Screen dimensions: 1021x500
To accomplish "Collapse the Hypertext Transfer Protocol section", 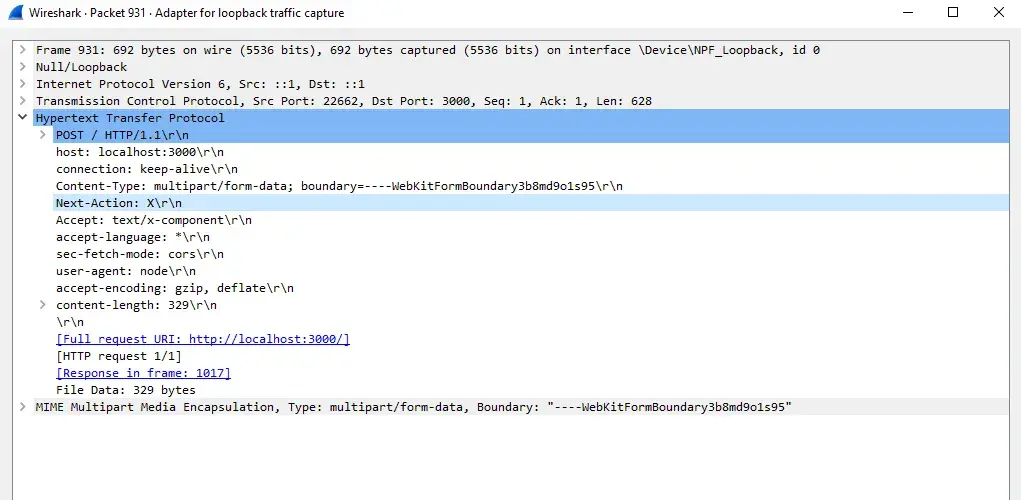I will click(x=22, y=118).
